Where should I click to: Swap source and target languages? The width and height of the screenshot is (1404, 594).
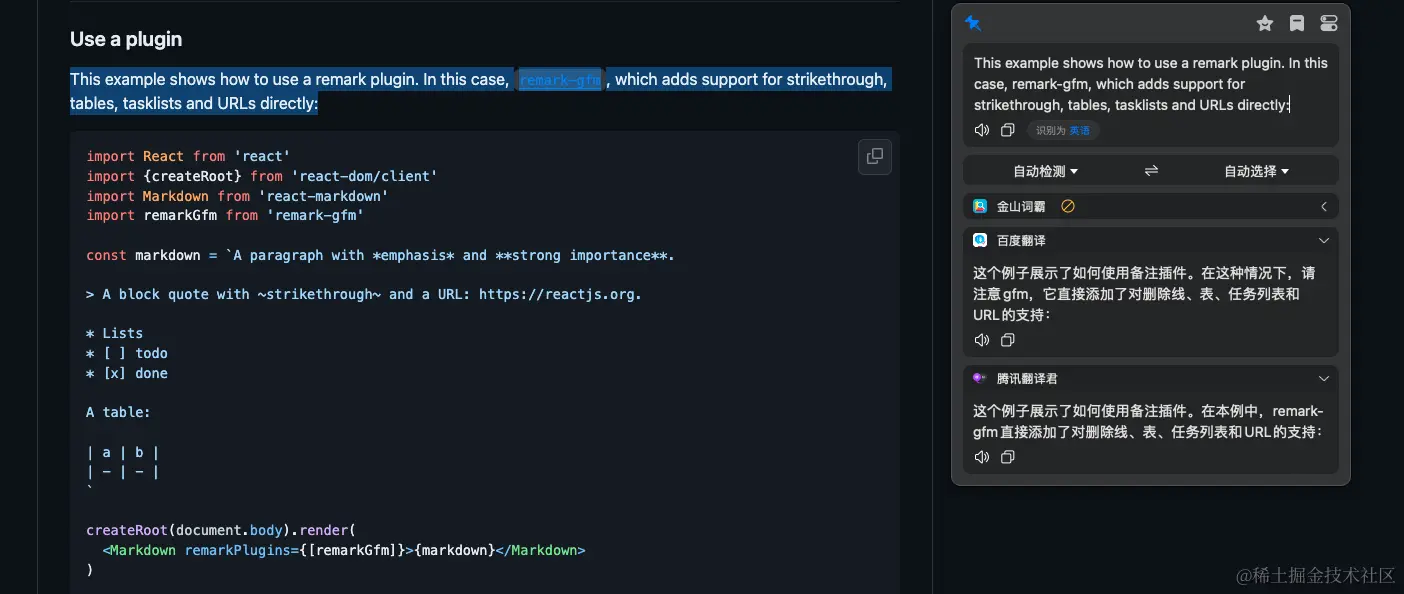pyautogui.click(x=1151, y=171)
